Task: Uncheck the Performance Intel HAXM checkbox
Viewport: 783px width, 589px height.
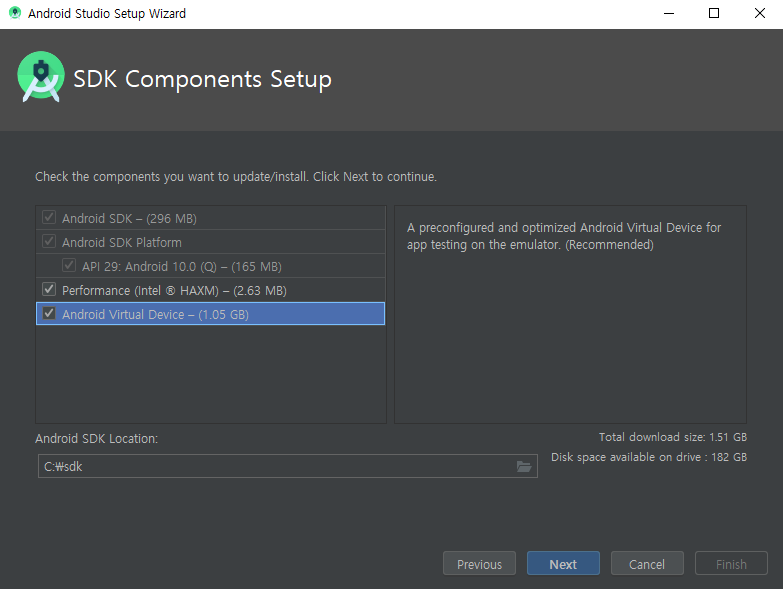Action: point(49,290)
